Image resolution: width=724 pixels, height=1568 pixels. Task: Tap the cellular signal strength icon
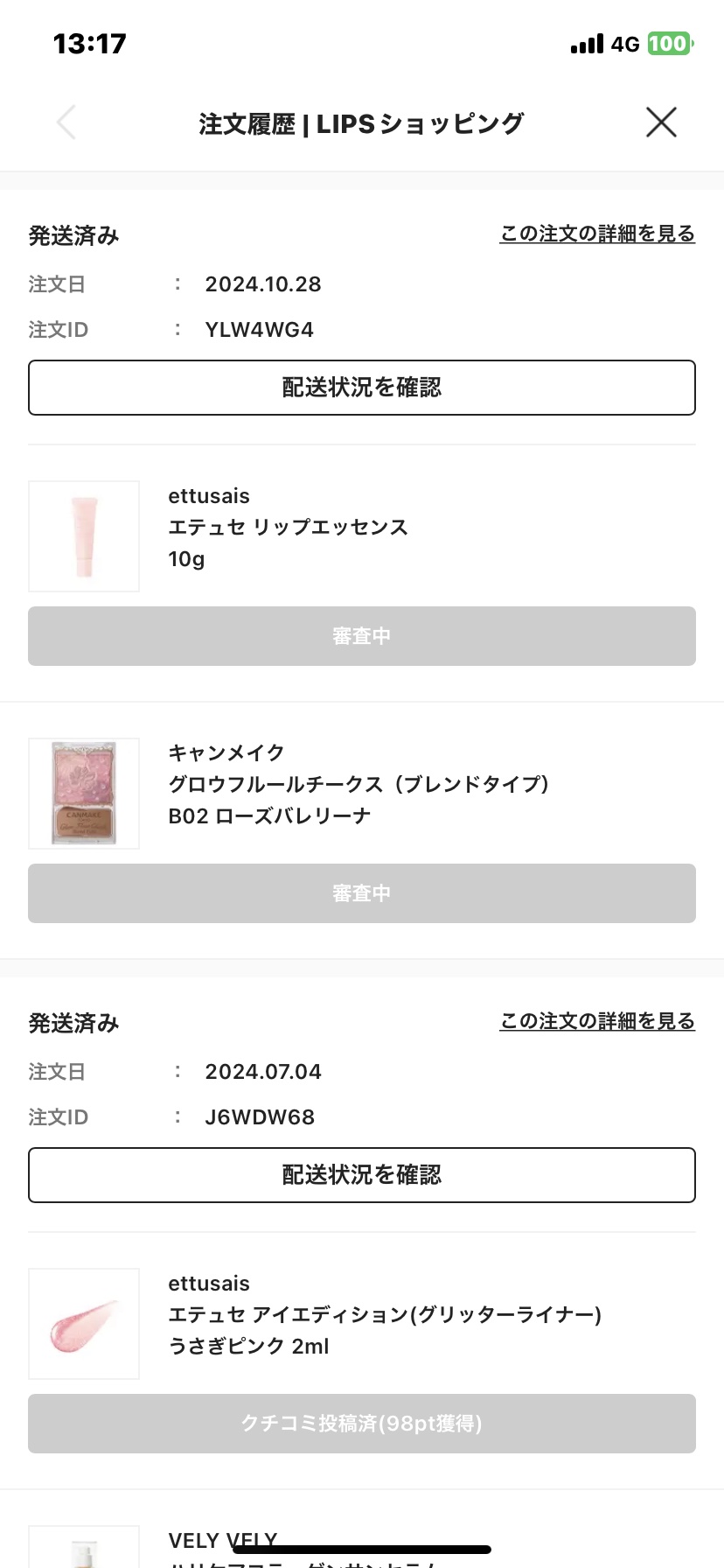(587, 44)
